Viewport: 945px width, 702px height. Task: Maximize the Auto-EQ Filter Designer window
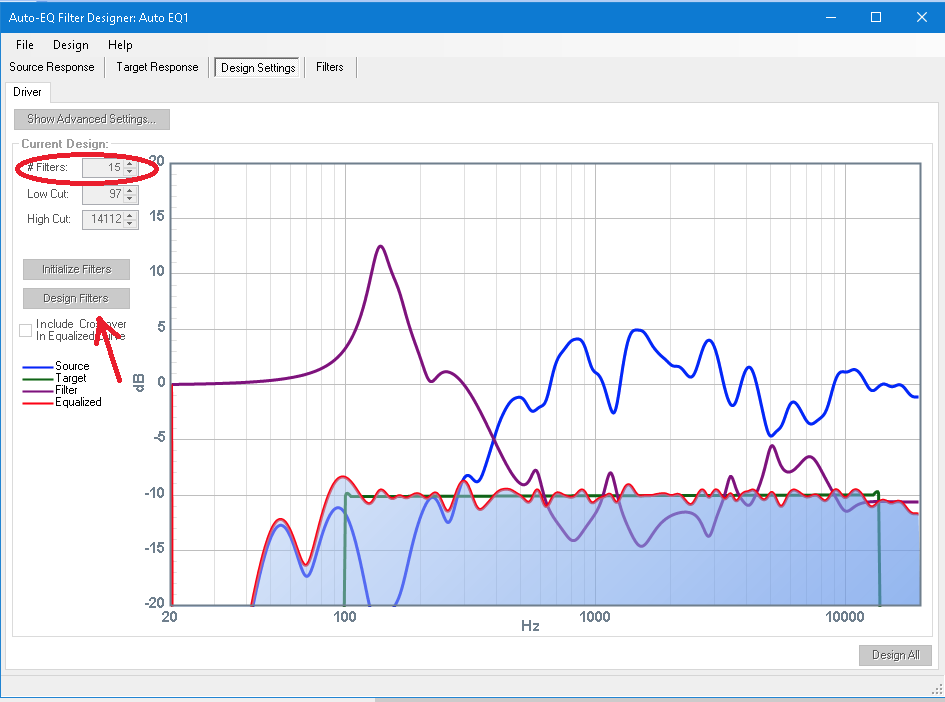coord(876,17)
